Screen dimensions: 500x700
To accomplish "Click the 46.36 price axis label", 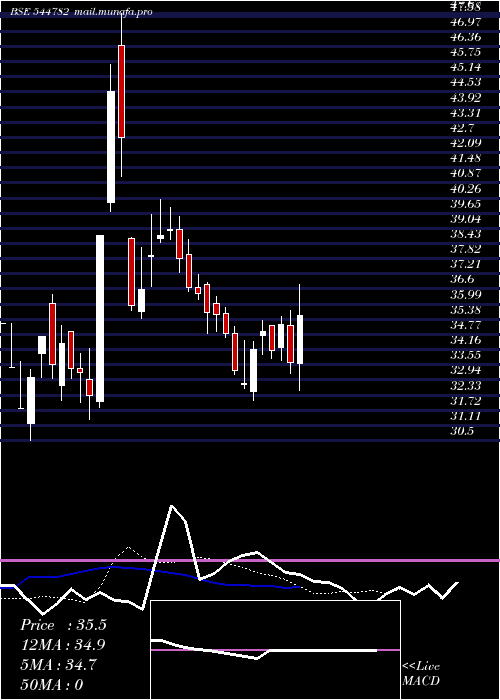I will coord(465,37).
